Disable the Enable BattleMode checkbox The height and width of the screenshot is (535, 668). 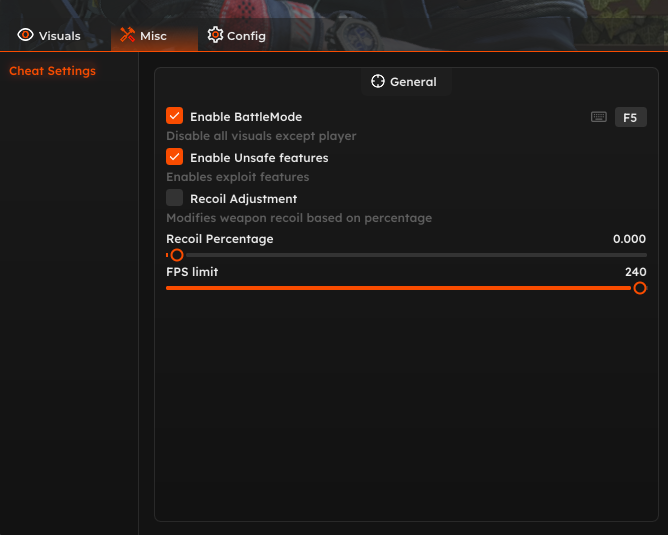175,116
